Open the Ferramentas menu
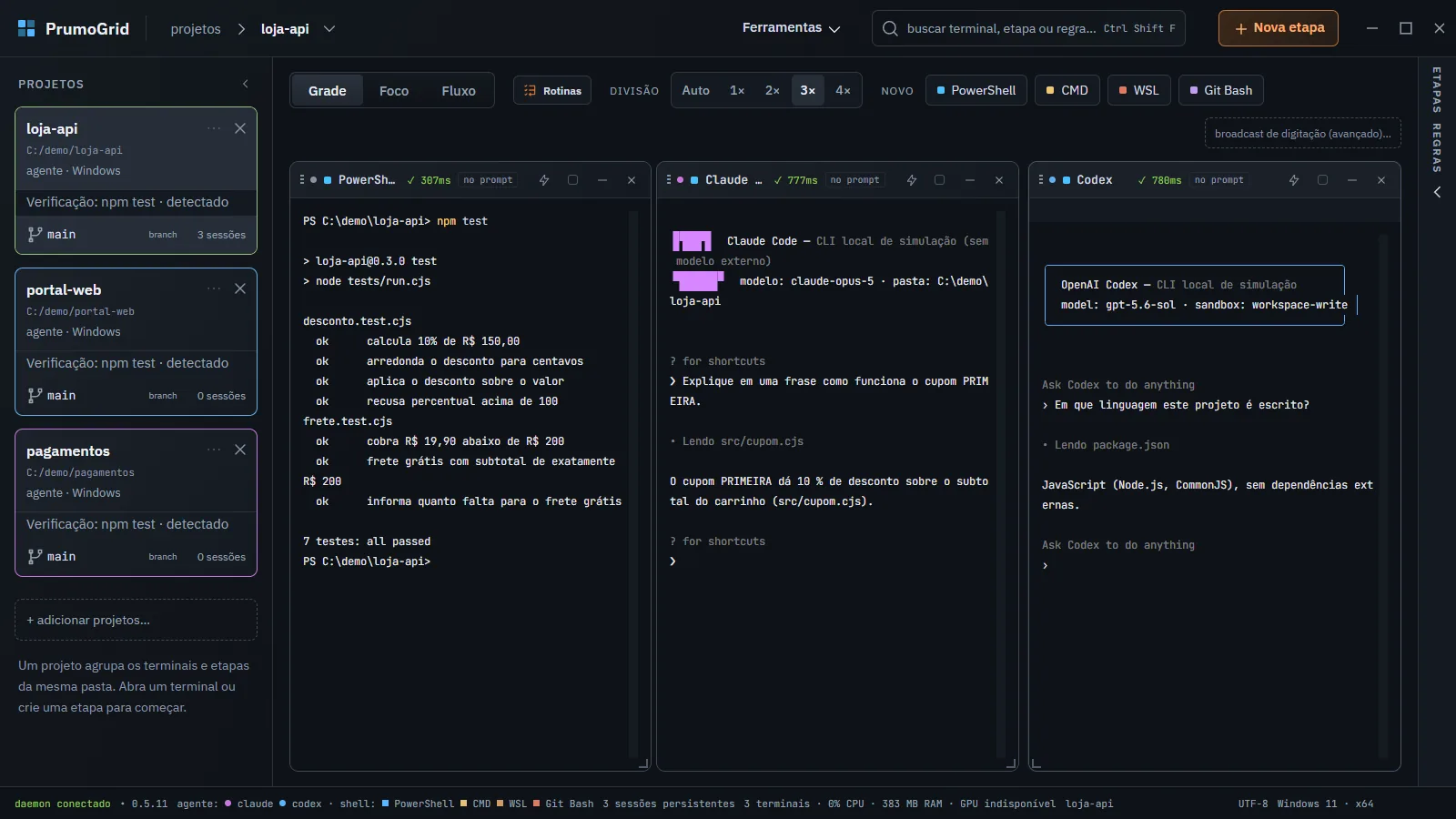 [791, 28]
